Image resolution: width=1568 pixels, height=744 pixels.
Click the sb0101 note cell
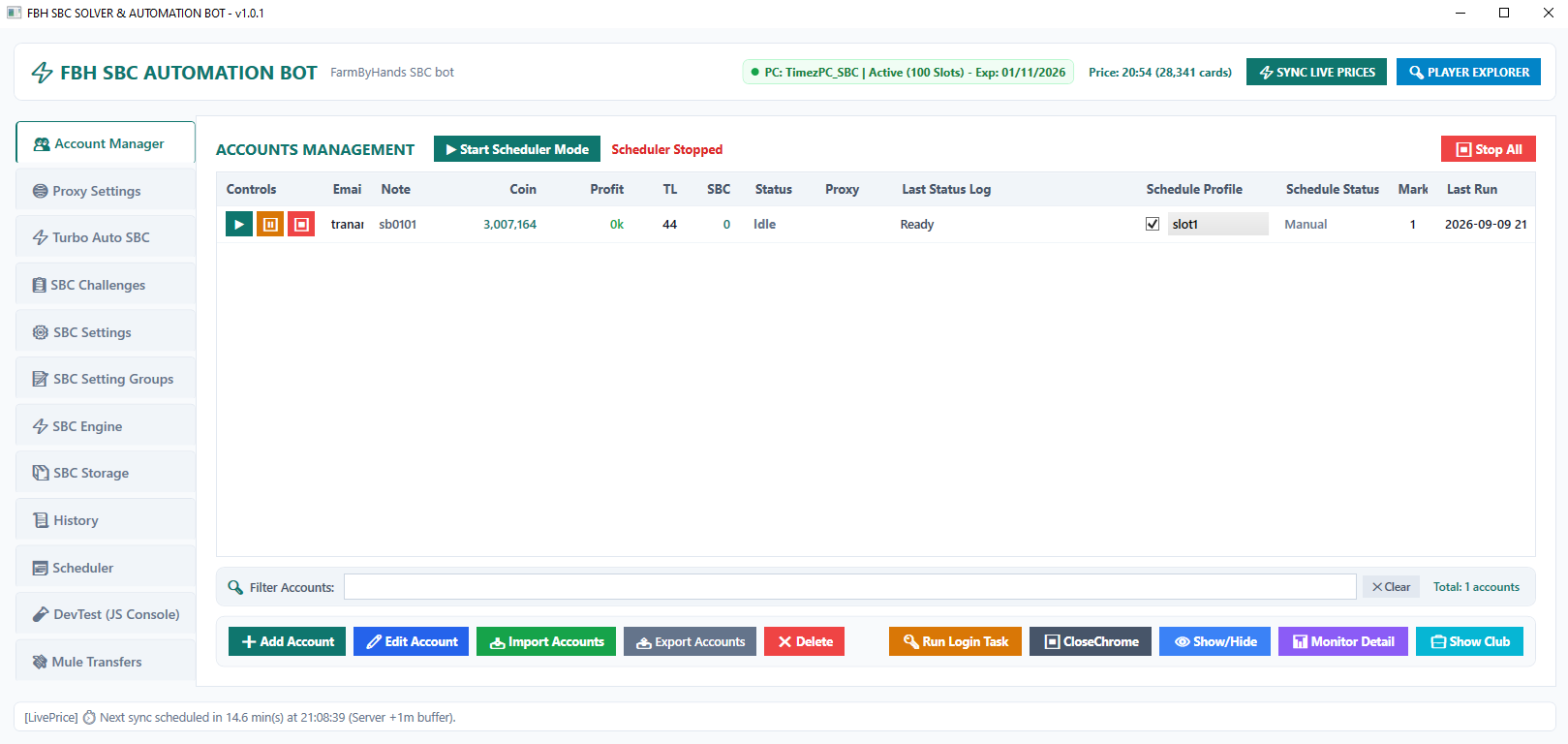(398, 224)
